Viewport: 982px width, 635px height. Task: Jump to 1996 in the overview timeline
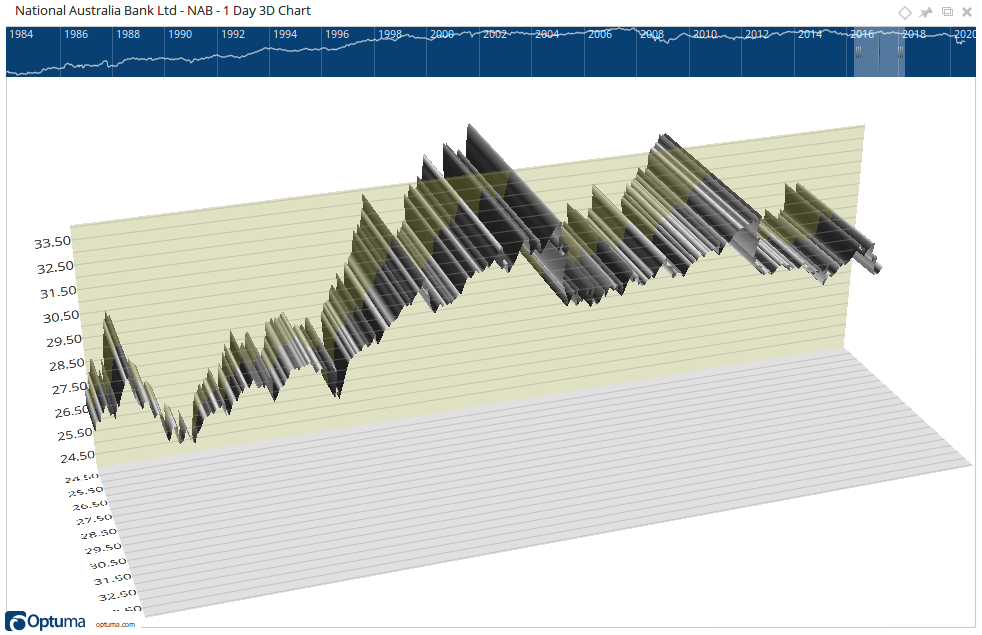(x=337, y=34)
